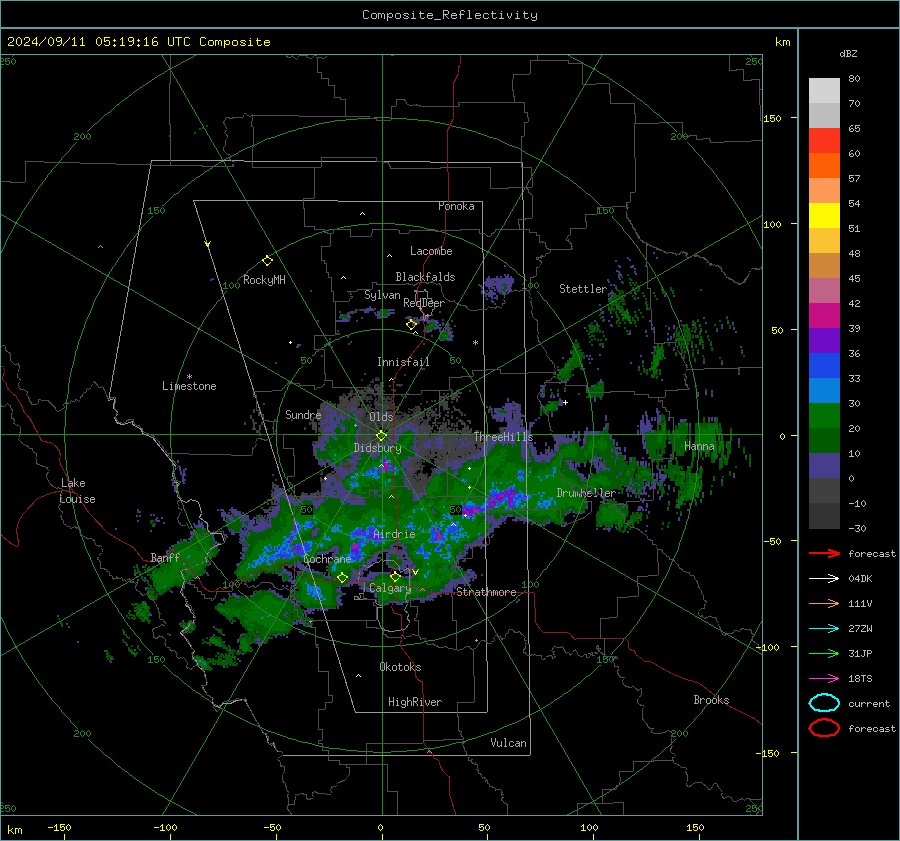This screenshot has height=841, width=900.
Task: Click the red 65 dBZ color swatch
Action: coord(824,140)
